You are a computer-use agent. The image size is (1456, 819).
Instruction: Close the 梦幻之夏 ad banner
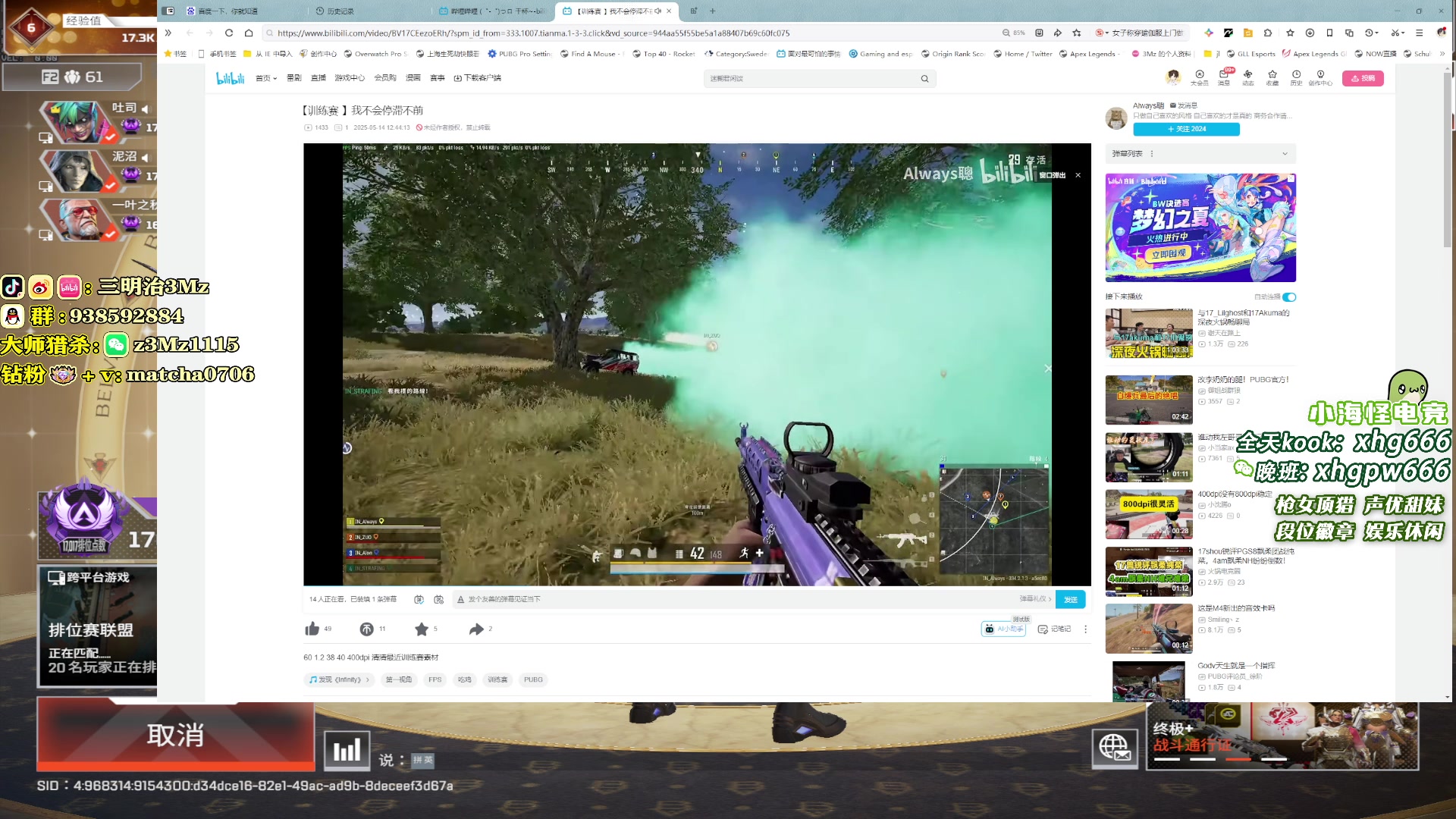[1290, 179]
